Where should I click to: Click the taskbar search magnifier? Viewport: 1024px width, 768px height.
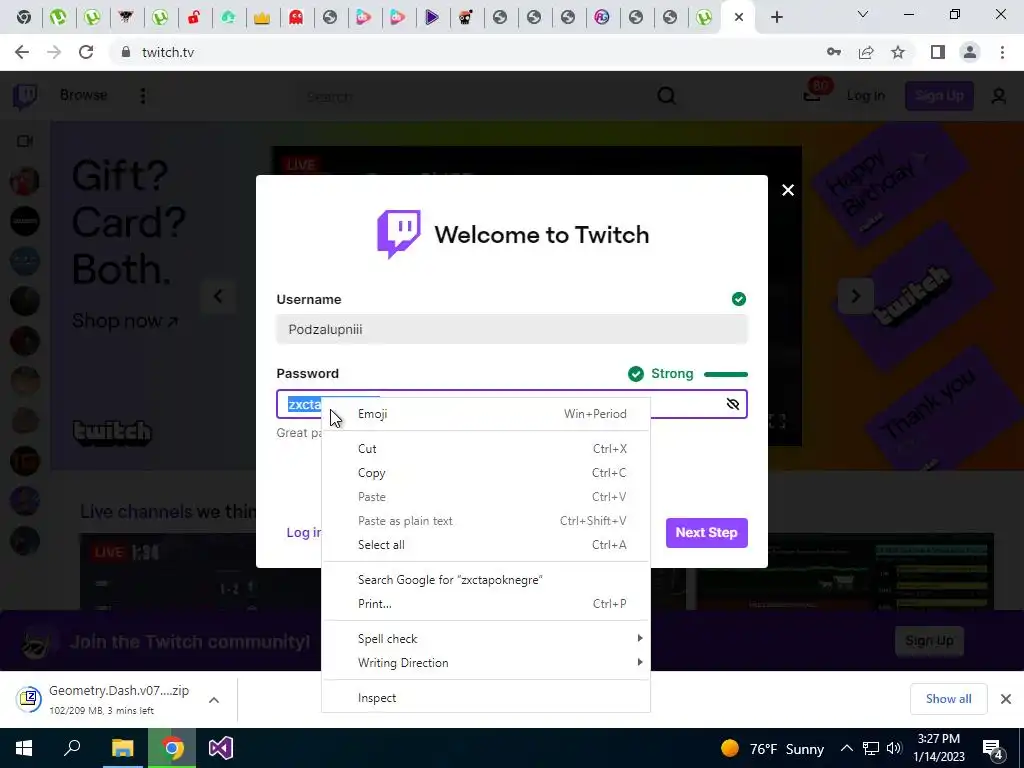[x=72, y=748]
